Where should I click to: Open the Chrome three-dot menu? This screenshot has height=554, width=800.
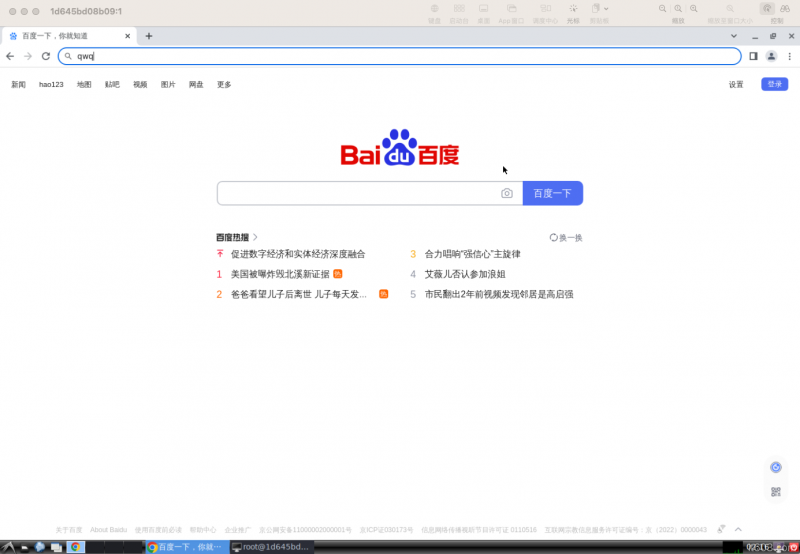coord(788,56)
